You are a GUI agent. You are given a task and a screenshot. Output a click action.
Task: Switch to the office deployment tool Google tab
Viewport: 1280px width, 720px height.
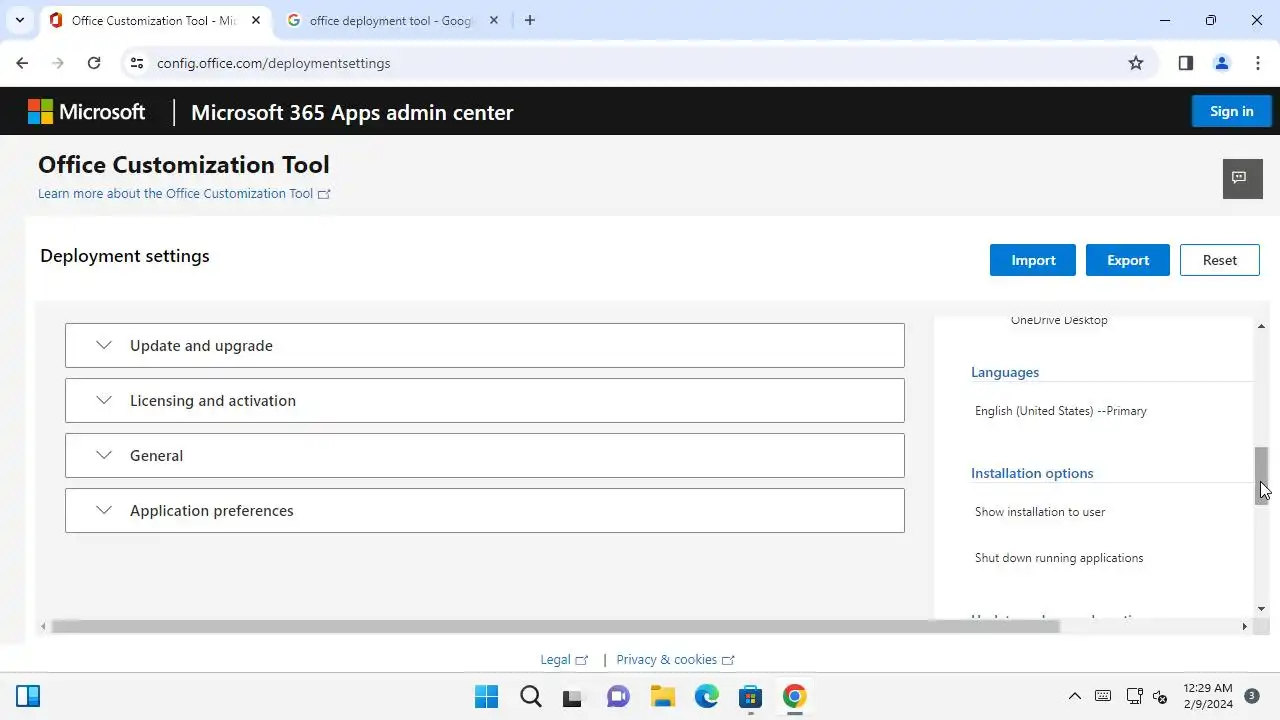392,20
